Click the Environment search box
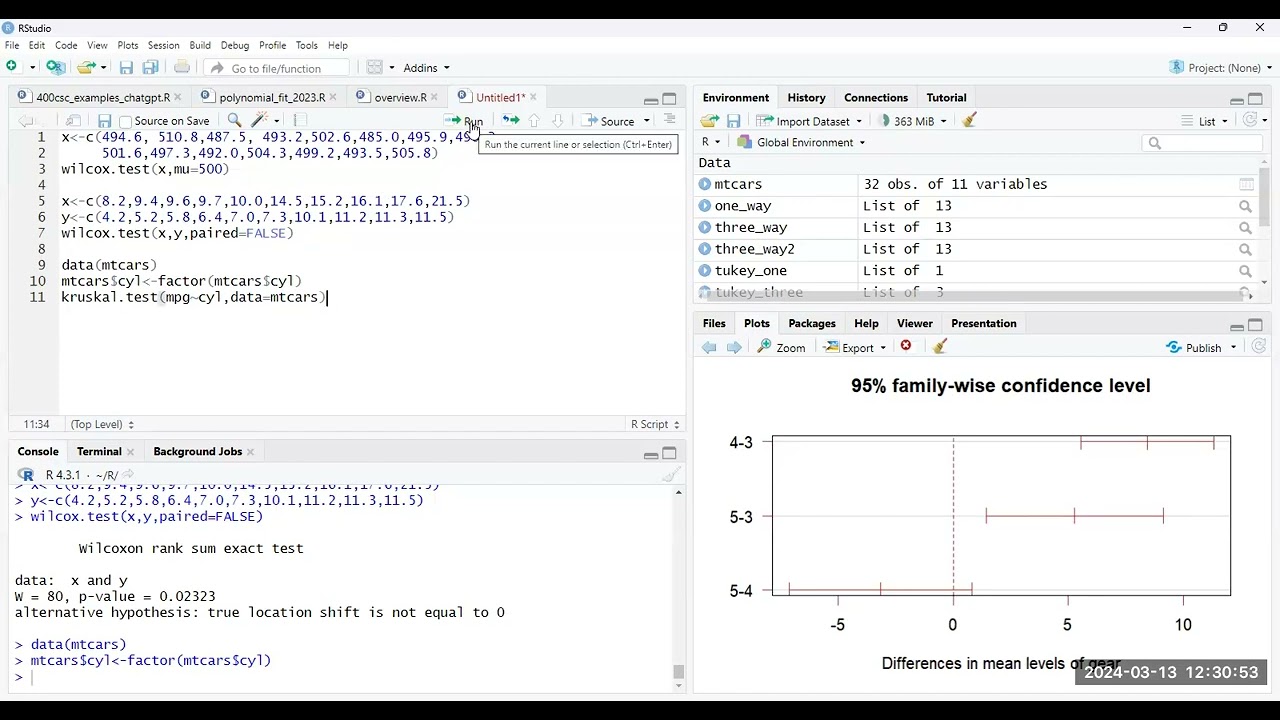1280x720 pixels. [1203, 143]
